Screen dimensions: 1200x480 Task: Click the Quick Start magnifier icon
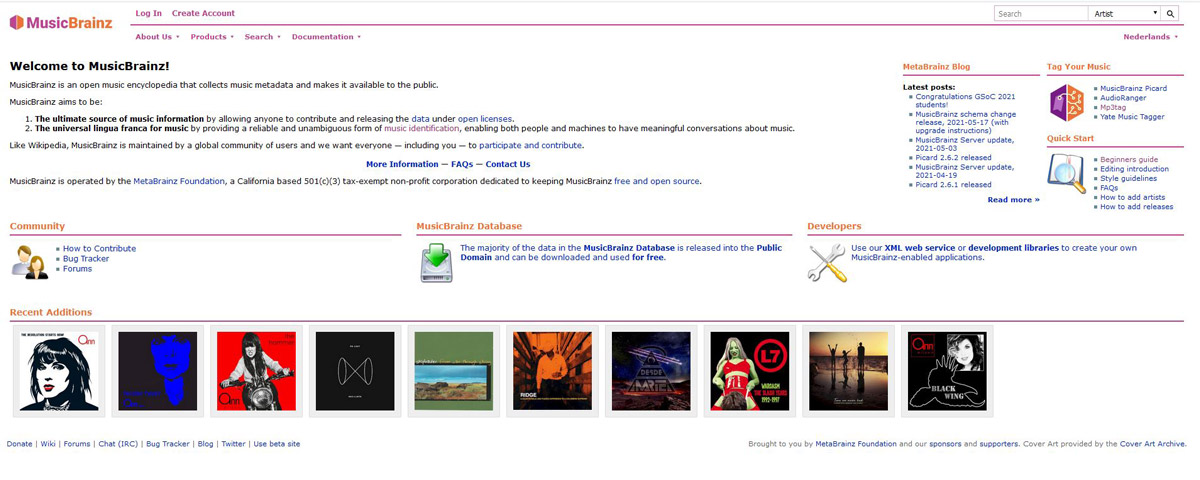[x=1066, y=173]
